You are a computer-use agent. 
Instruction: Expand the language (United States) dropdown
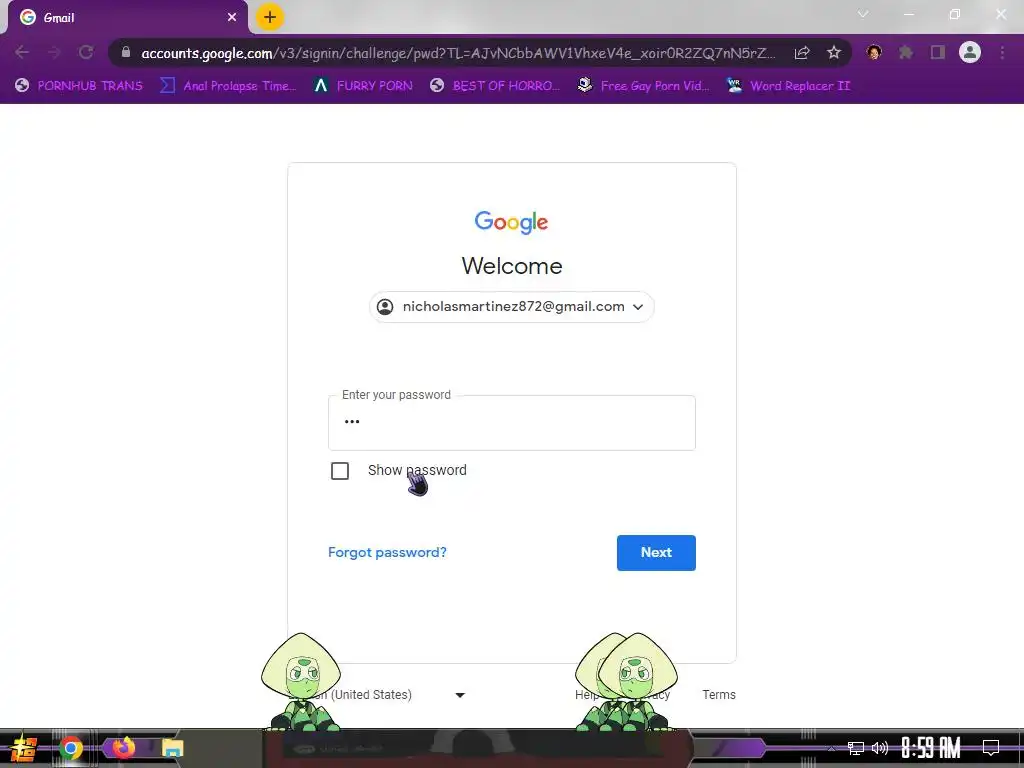(x=379, y=695)
